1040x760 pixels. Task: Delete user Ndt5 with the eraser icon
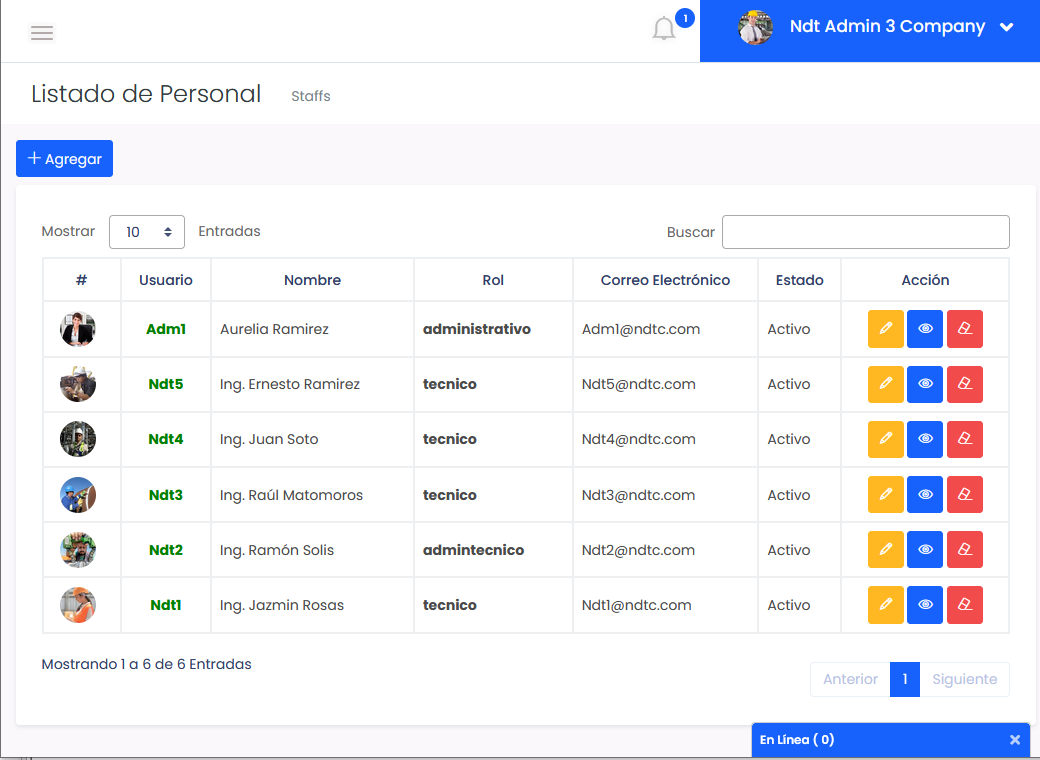tap(964, 384)
